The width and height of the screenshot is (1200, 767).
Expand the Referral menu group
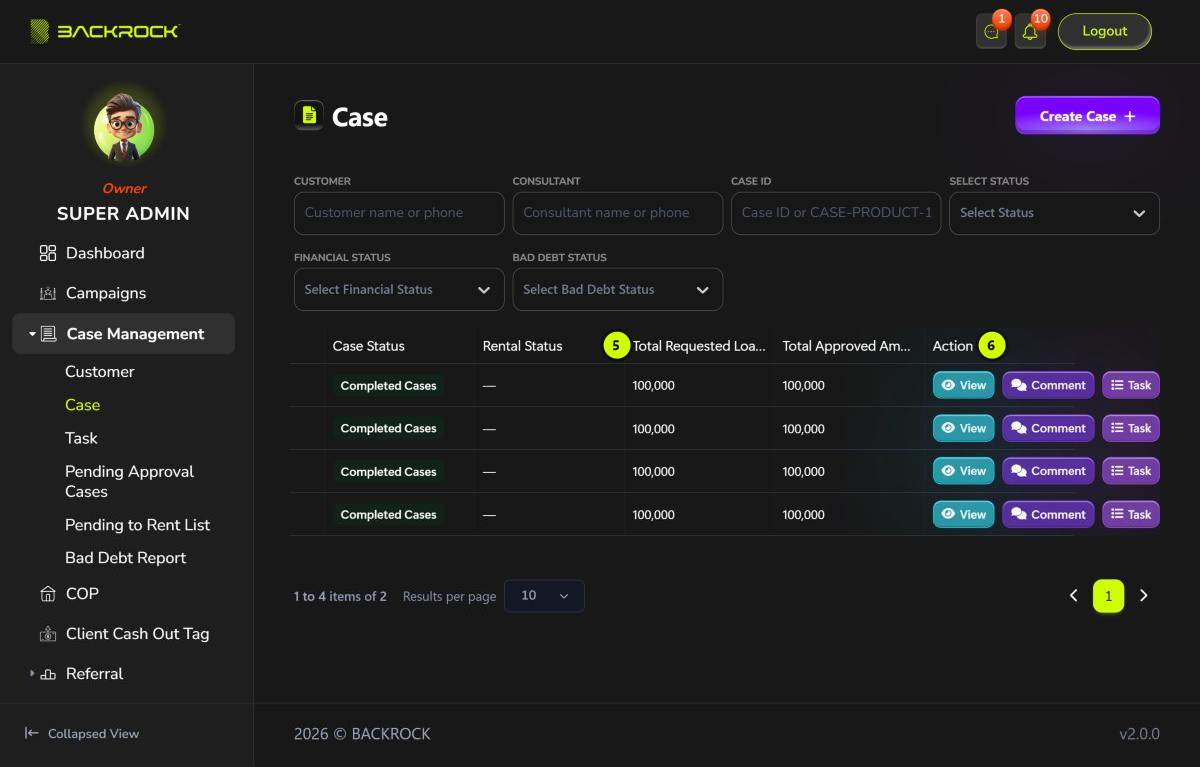[76, 673]
